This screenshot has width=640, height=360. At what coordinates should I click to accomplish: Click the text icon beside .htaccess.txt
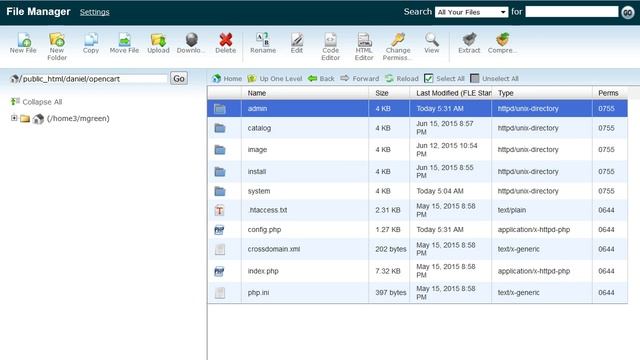pyautogui.click(x=220, y=210)
